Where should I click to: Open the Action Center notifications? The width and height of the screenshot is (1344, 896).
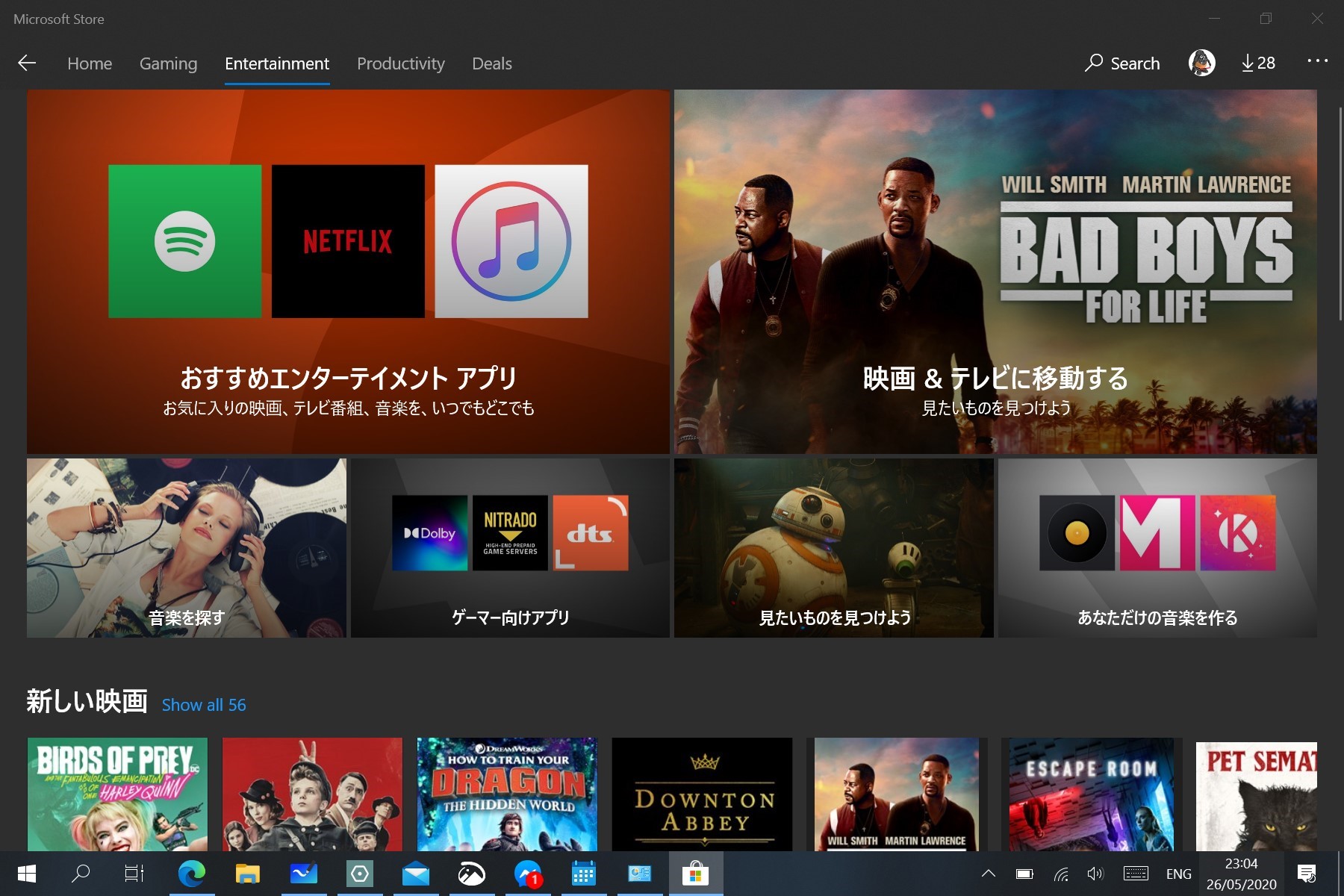[1307, 874]
